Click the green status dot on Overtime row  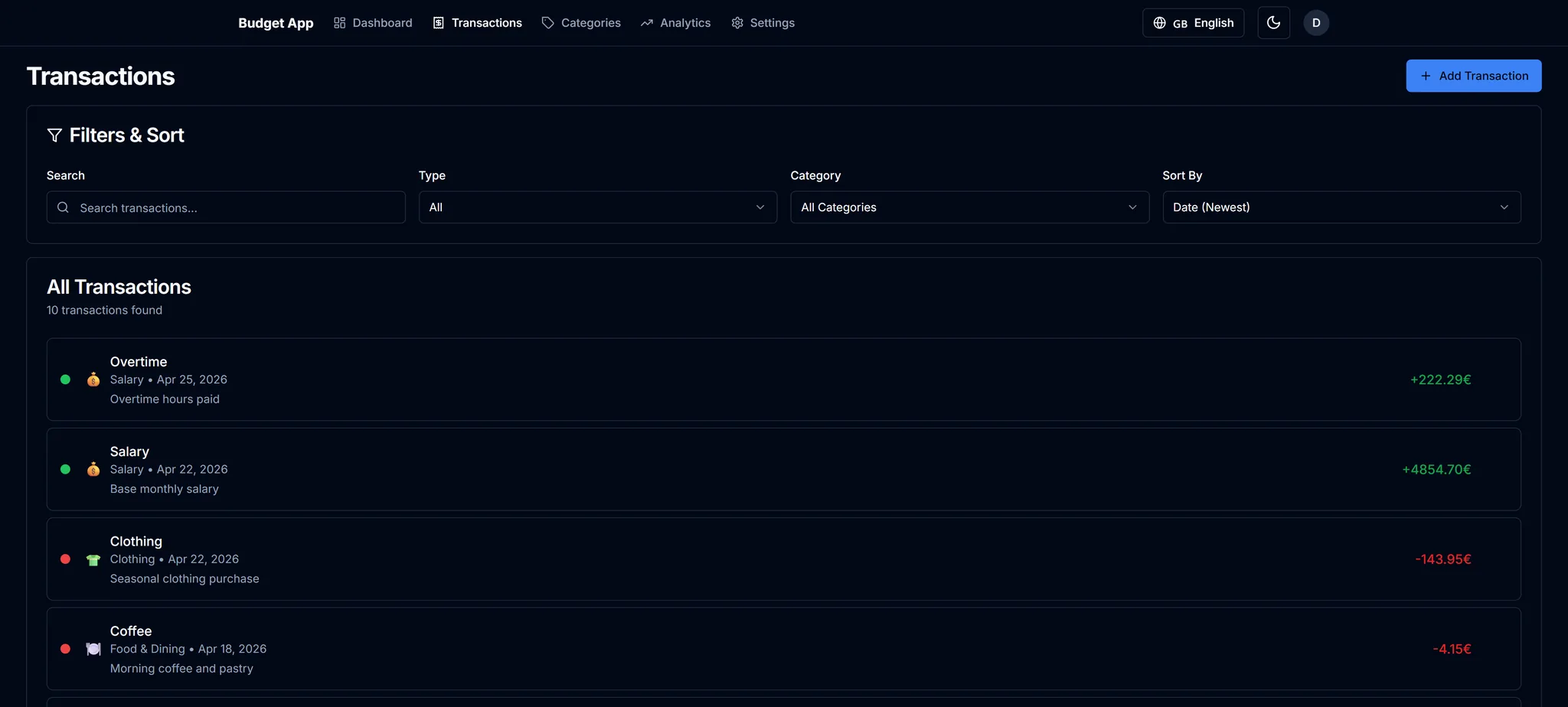click(66, 380)
